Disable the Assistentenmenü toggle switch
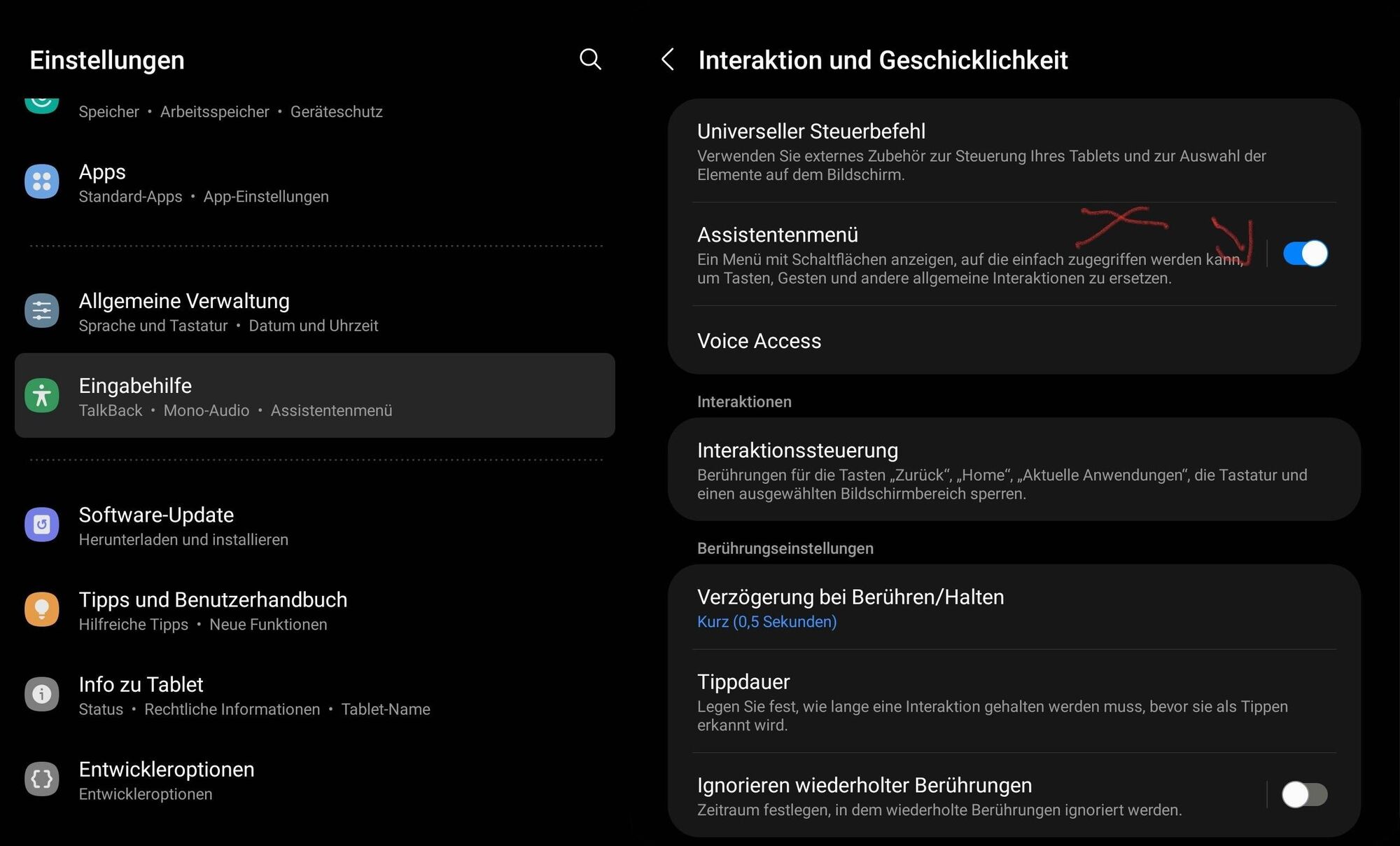Screen dimensions: 1400x846 (1305, 254)
